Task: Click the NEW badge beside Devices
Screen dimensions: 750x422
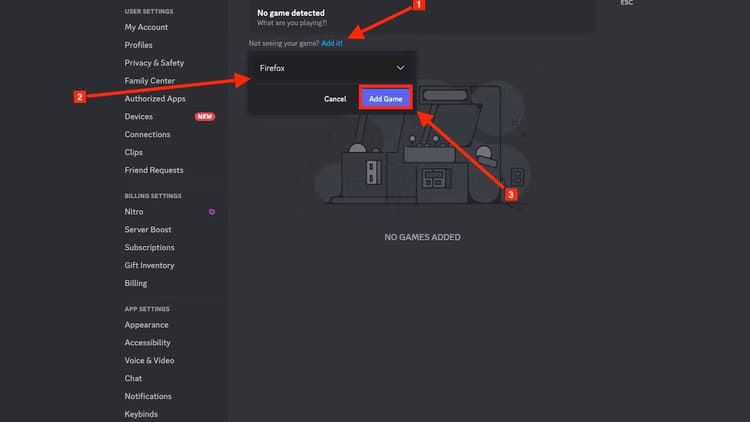Action: [x=204, y=117]
